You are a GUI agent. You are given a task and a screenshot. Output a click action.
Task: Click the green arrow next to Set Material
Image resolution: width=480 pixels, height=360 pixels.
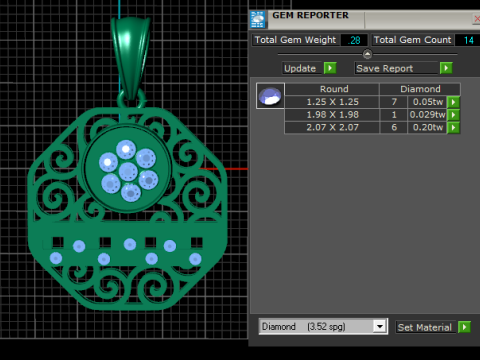point(464,327)
